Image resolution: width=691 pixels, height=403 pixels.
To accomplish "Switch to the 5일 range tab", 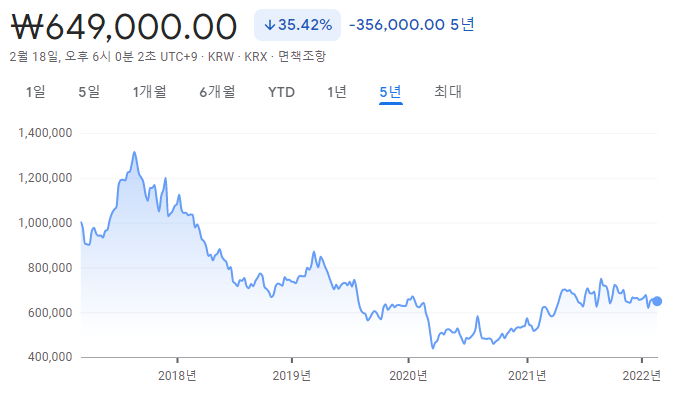I will click(x=89, y=92).
